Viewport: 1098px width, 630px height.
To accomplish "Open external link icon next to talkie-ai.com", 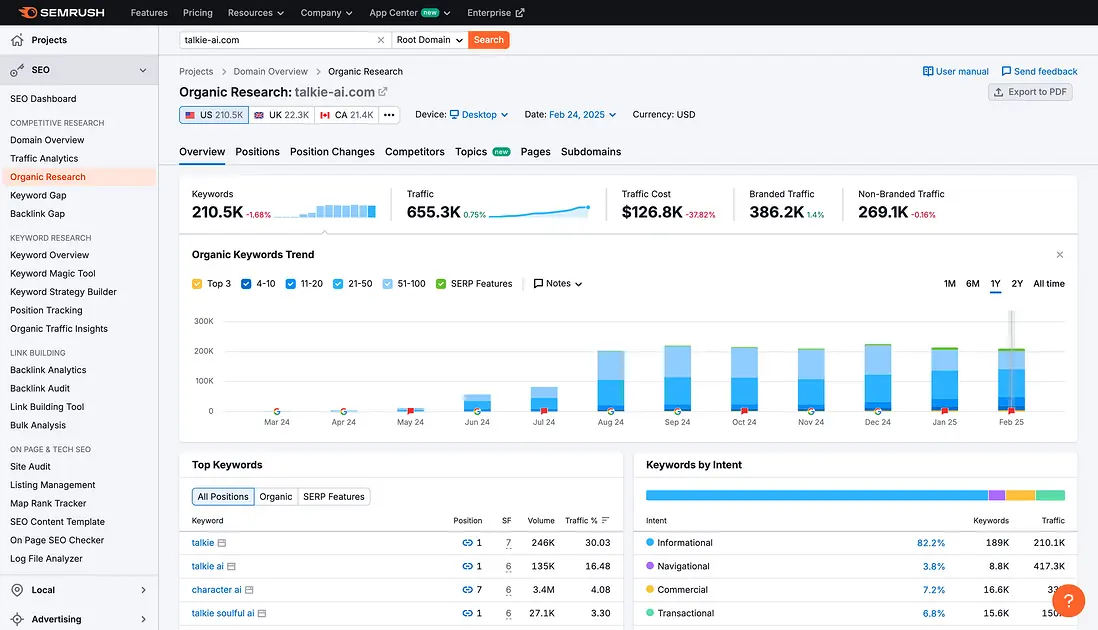I will [383, 92].
